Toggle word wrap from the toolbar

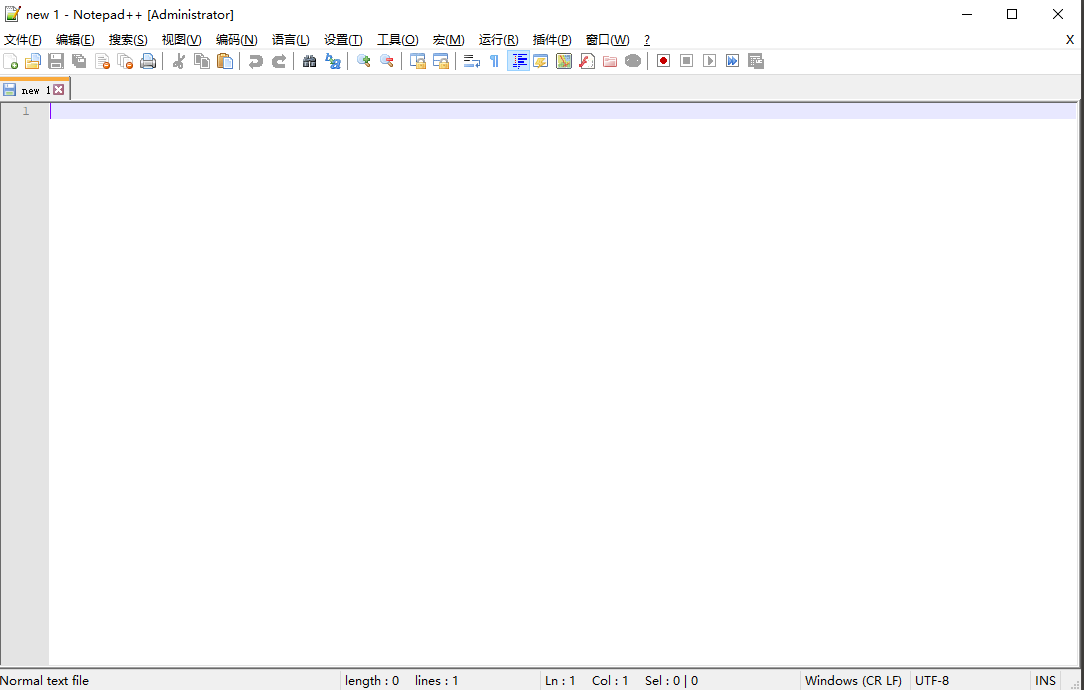tap(471, 61)
